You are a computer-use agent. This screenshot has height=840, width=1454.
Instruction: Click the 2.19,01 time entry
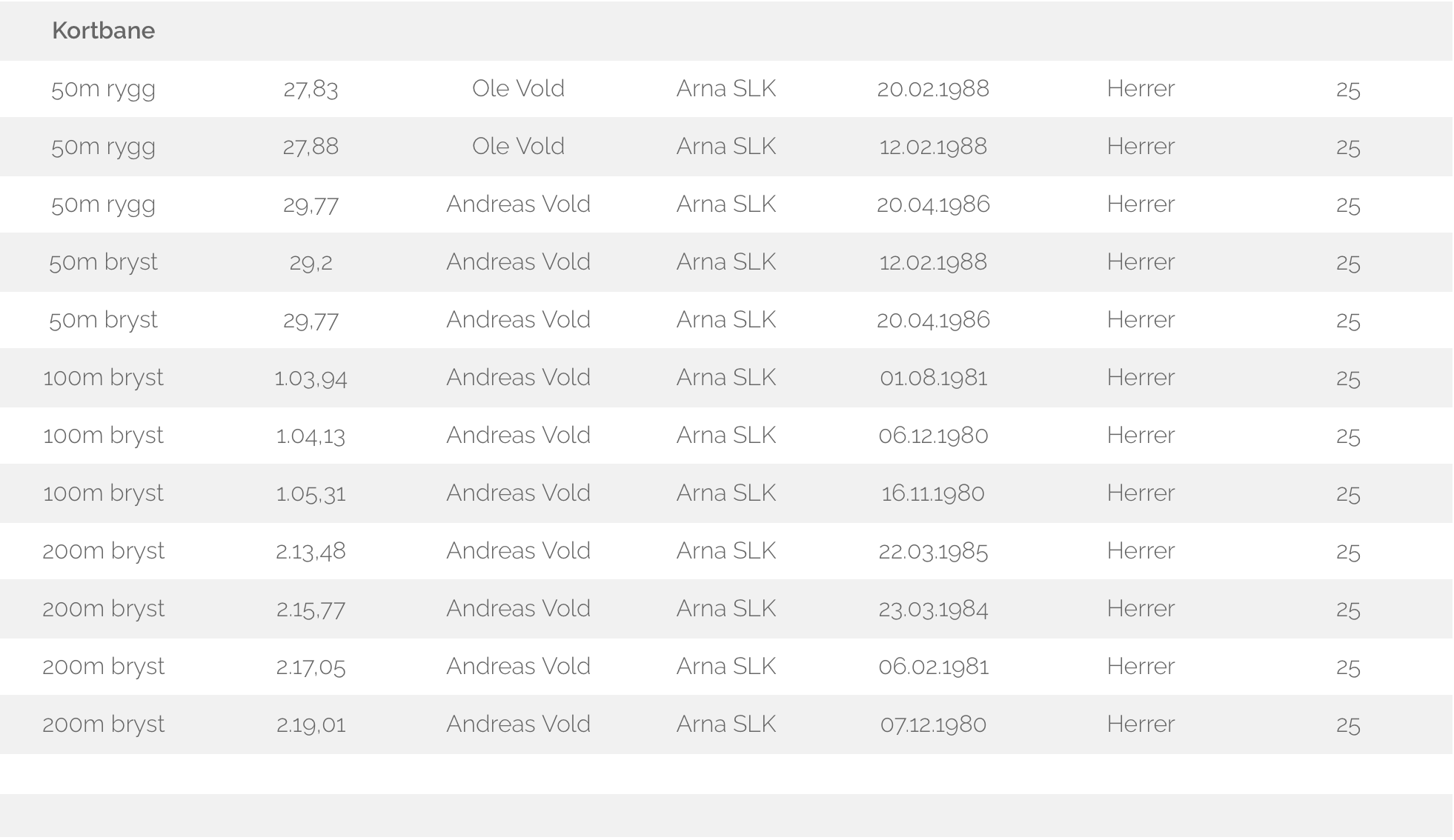pyautogui.click(x=311, y=724)
